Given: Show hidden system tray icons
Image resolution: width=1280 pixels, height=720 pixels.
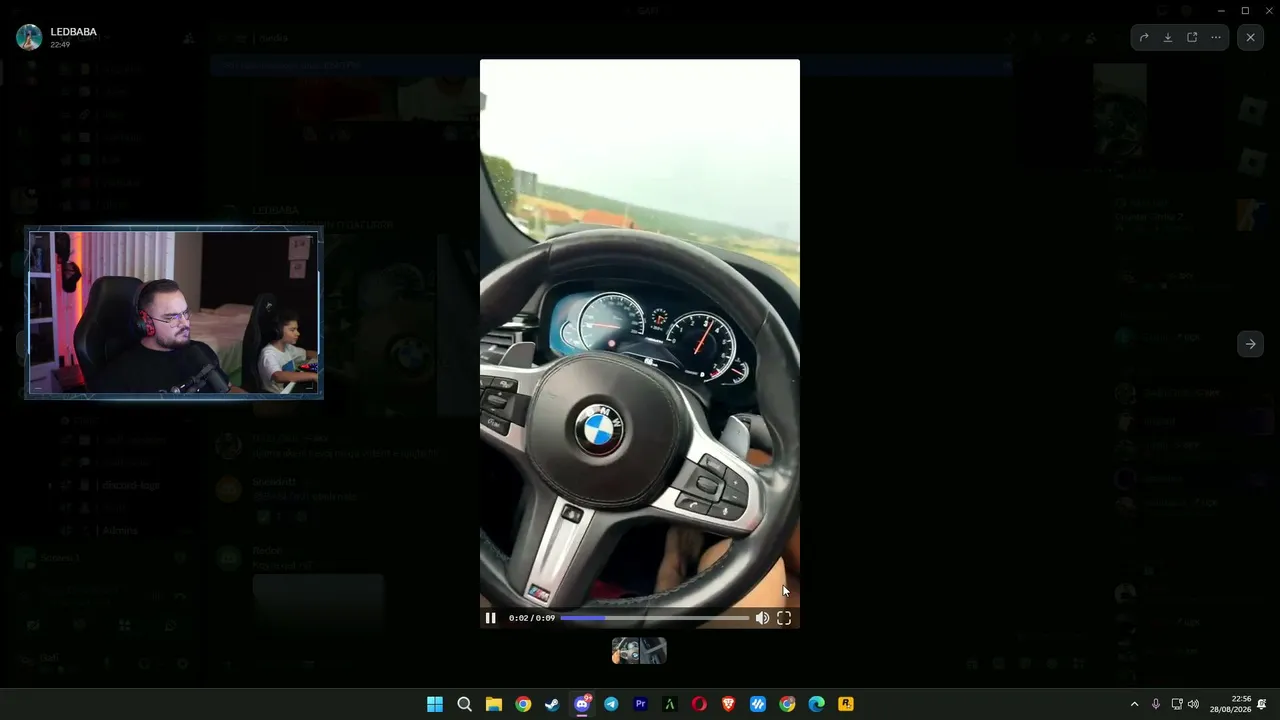Looking at the screenshot, I should coord(1134,704).
